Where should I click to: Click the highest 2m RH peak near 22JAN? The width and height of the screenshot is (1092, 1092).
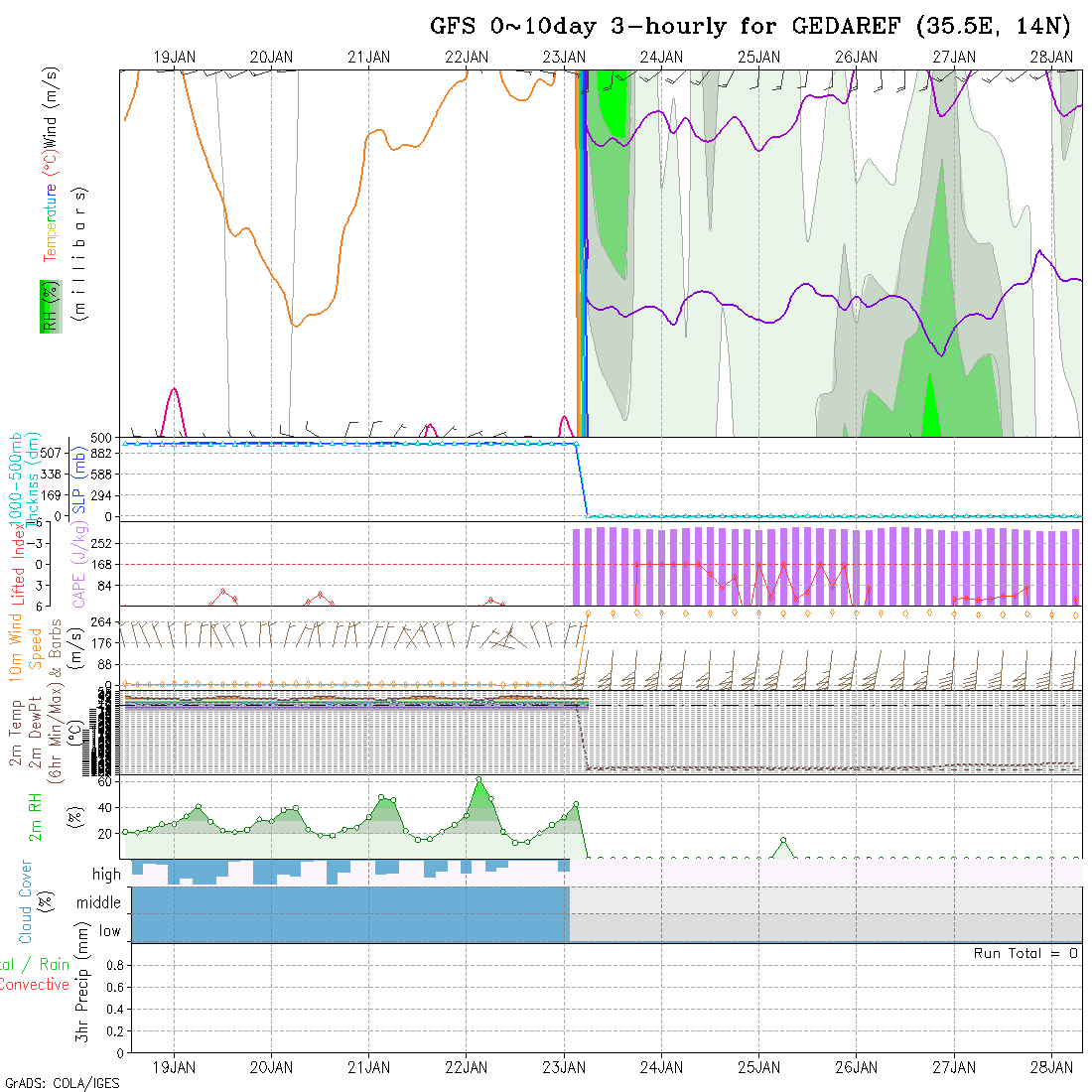[478, 780]
